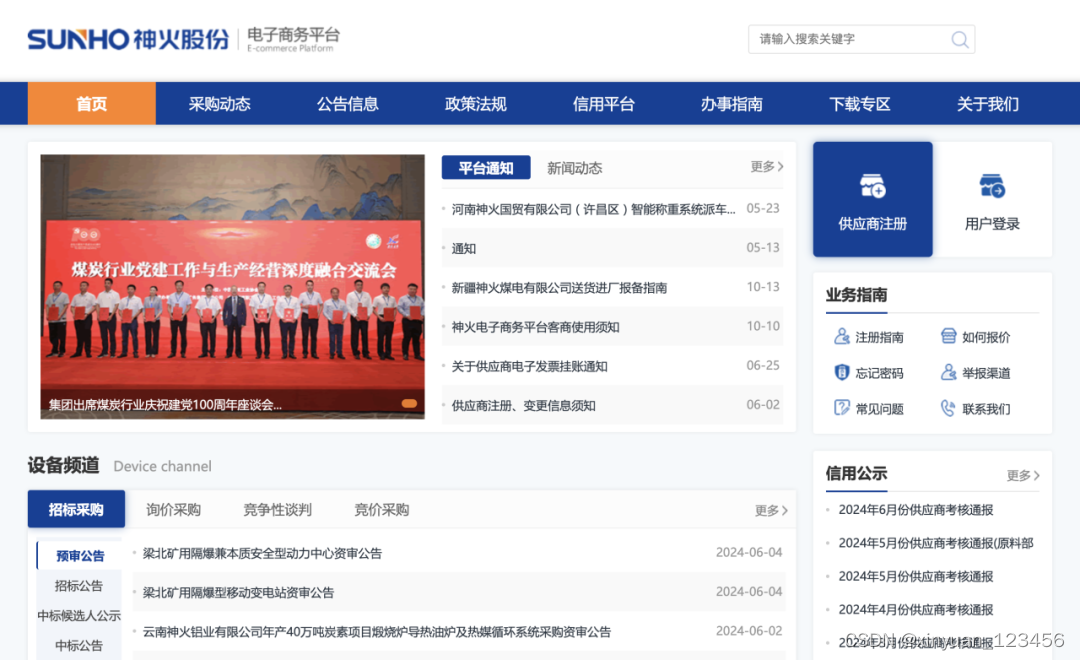This screenshot has height=660, width=1080.
Task: Open 梁北矿用隔爆兼本质安全型动力中心资审公告
Action: 262,553
